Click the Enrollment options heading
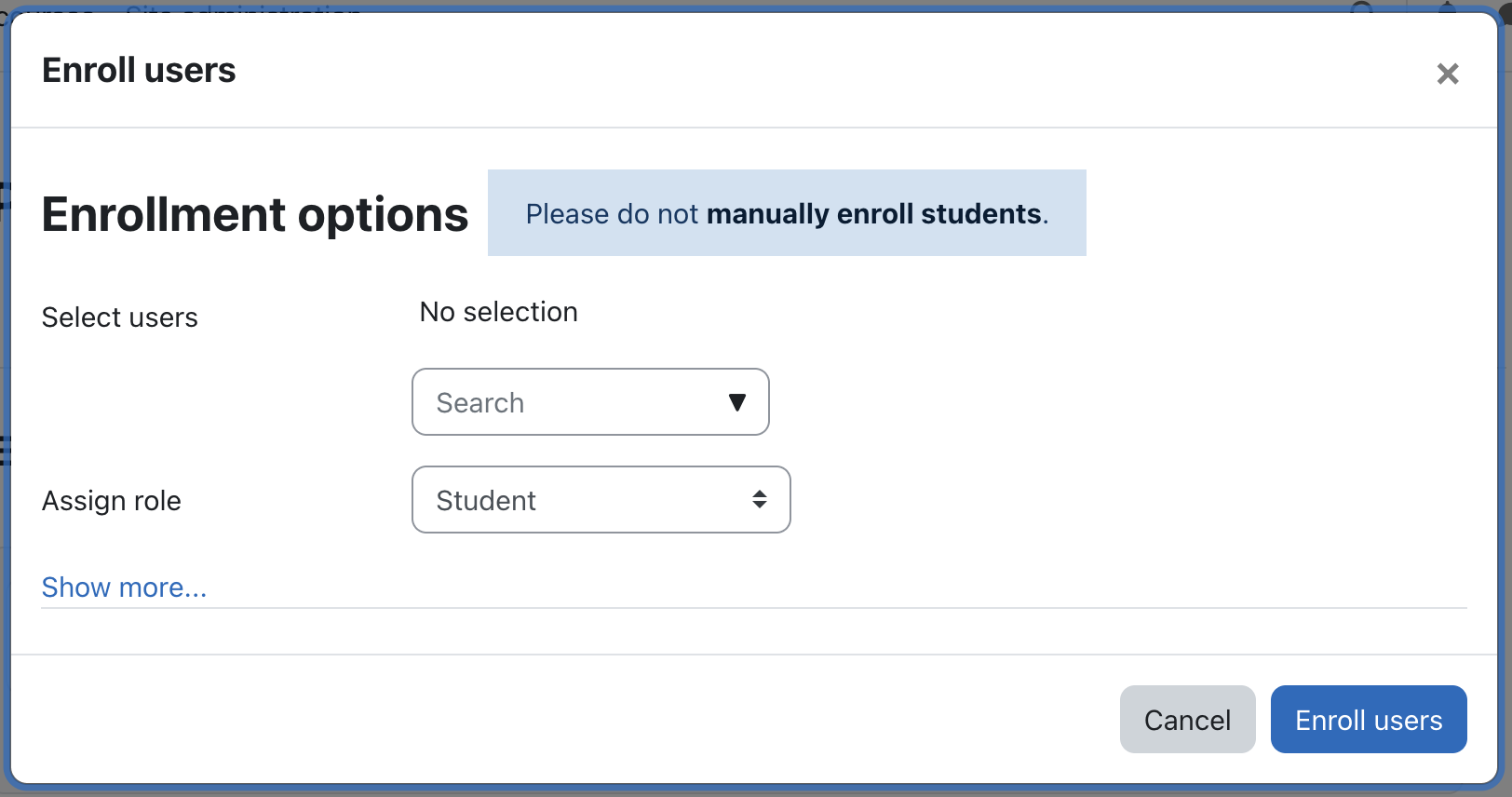The height and width of the screenshot is (797, 1512). (x=254, y=214)
